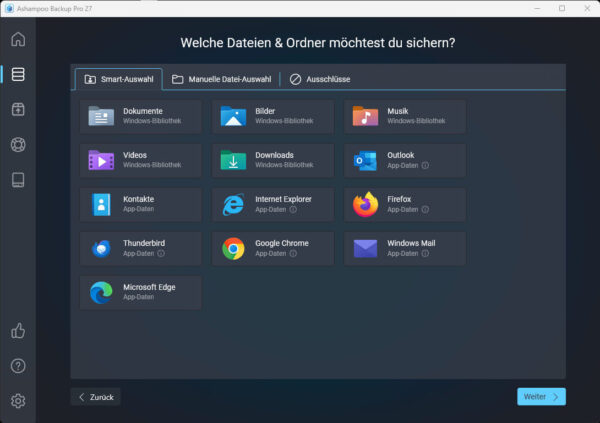Open help question mark icon
This screenshot has width=600, height=423.
[18, 366]
